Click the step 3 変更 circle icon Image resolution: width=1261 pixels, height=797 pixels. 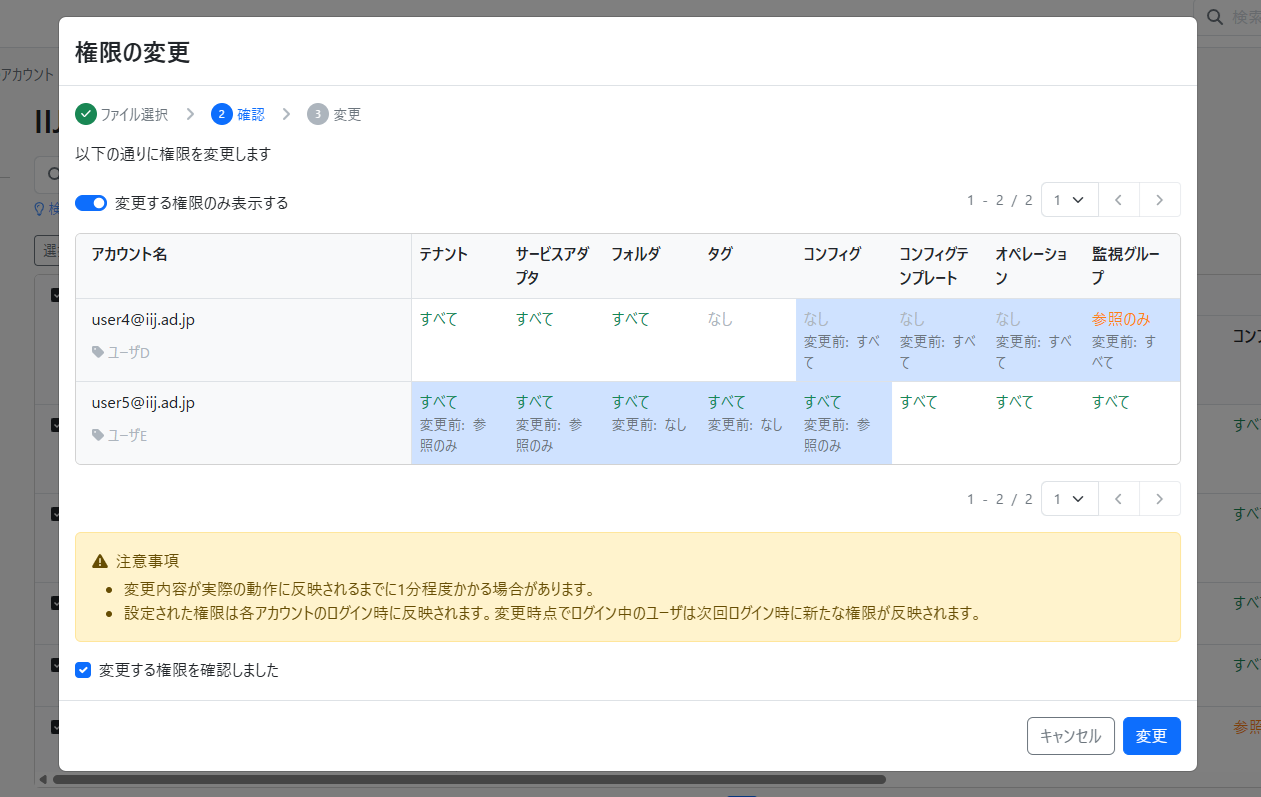point(318,114)
